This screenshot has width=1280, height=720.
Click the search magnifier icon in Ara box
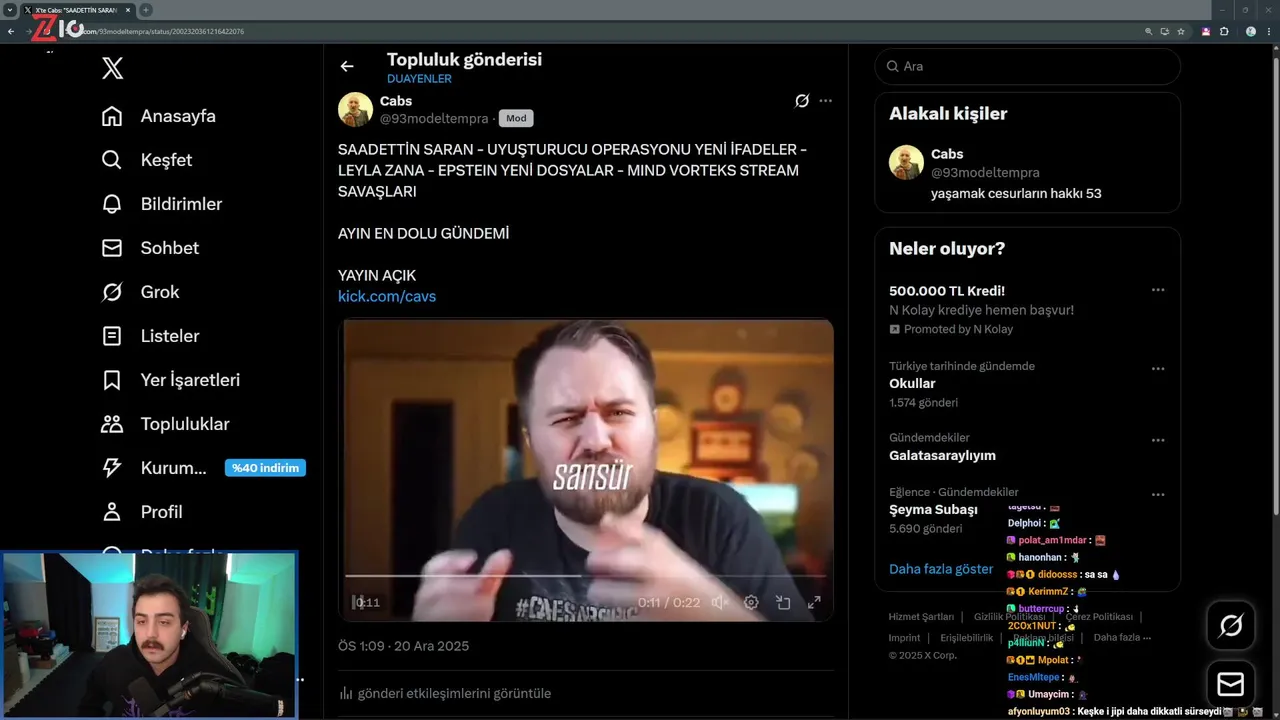click(892, 66)
